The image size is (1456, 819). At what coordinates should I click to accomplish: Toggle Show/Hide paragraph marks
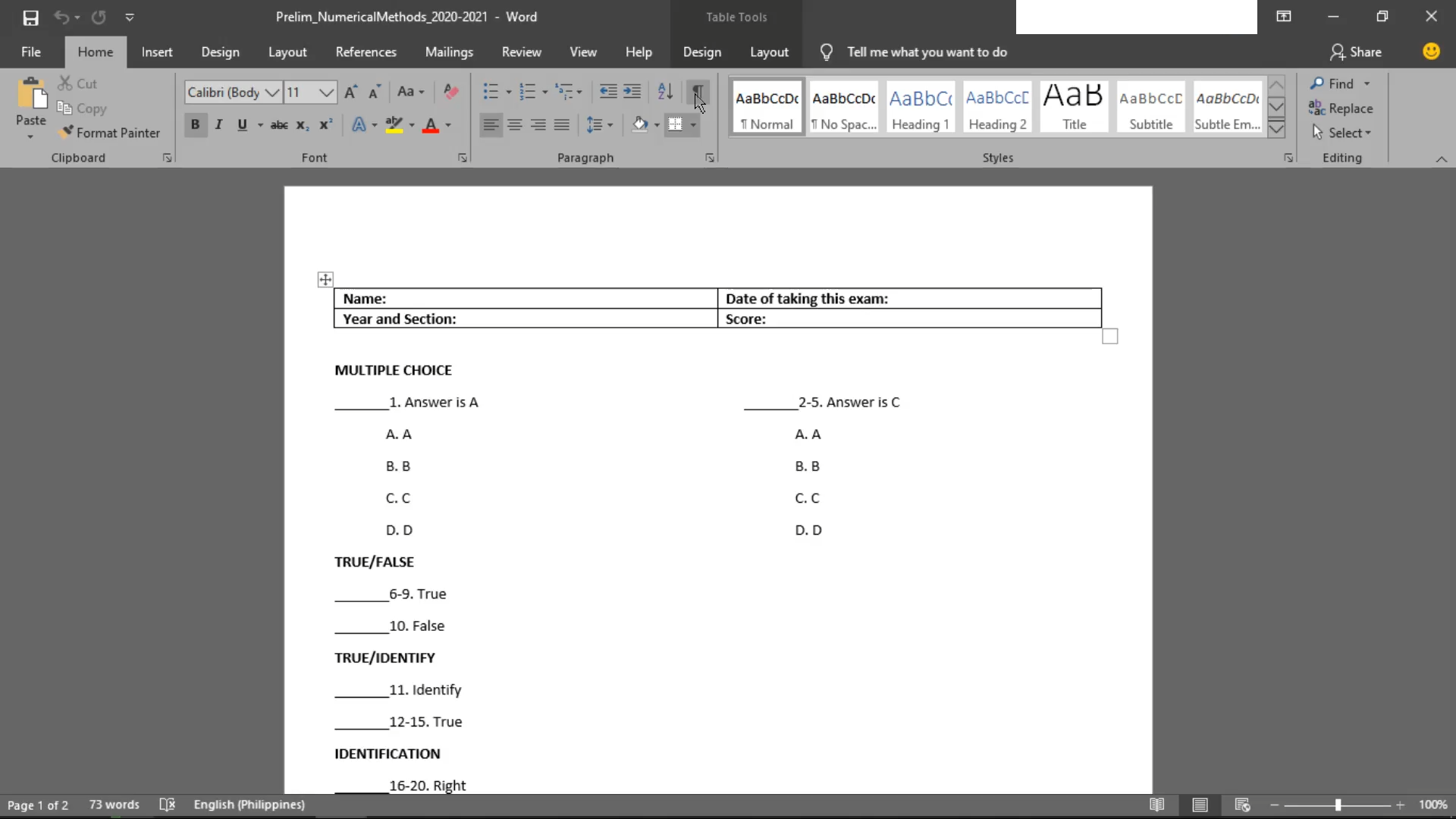(x=698, y=92)
